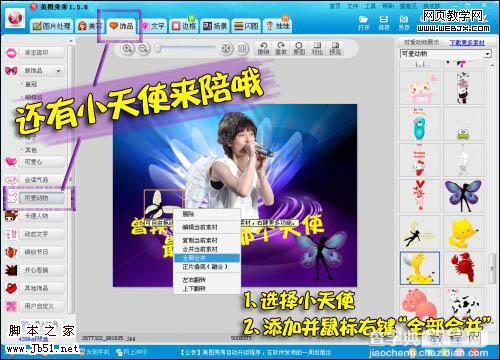Open the 会话气泡 category

tap(41, 180)
